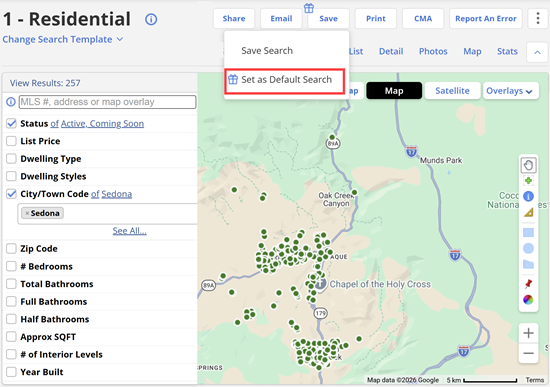Uncheck the City/Town Code checkbox
Screen dimensions: 550x387
(x=11, y=194)
